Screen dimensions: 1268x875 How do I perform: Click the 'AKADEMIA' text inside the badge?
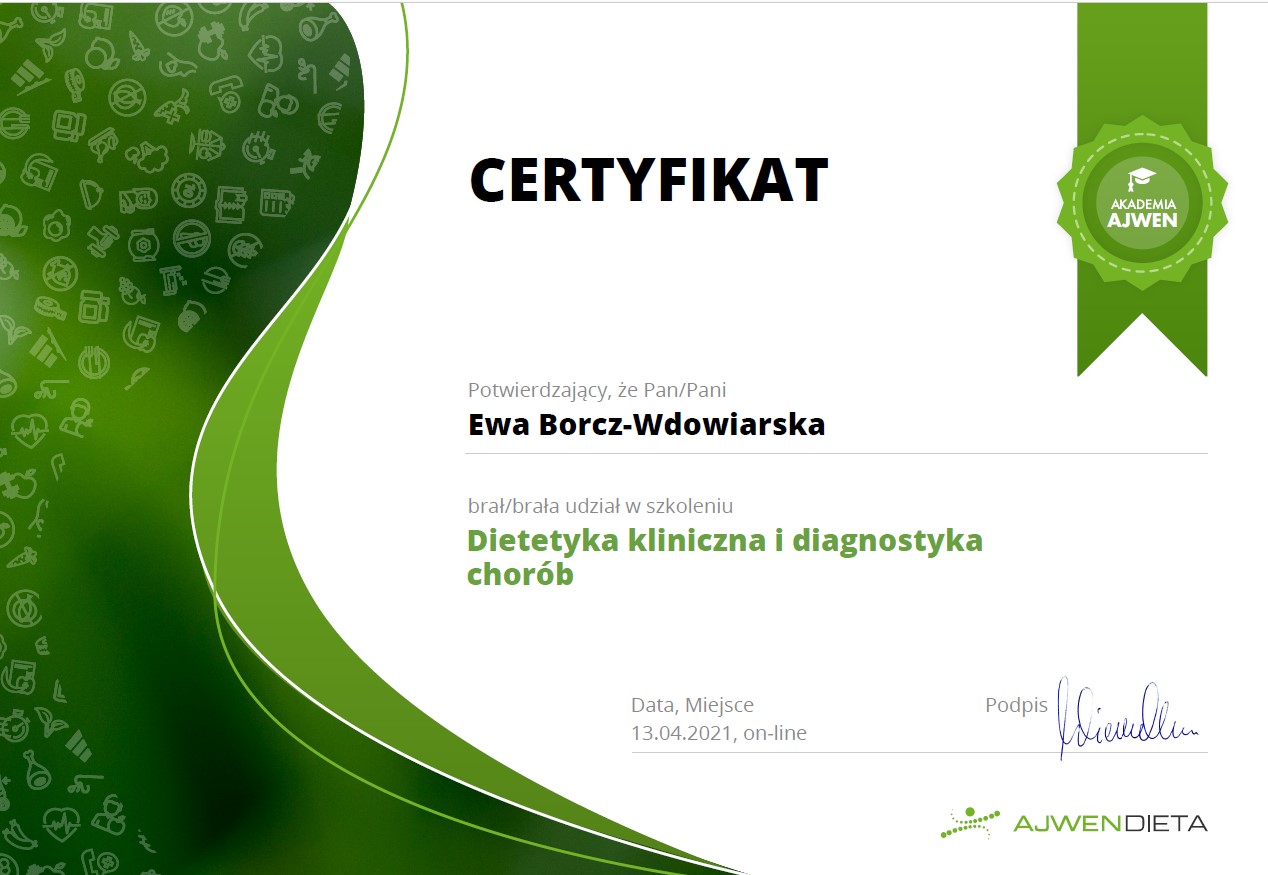(x=1141, y=203)
